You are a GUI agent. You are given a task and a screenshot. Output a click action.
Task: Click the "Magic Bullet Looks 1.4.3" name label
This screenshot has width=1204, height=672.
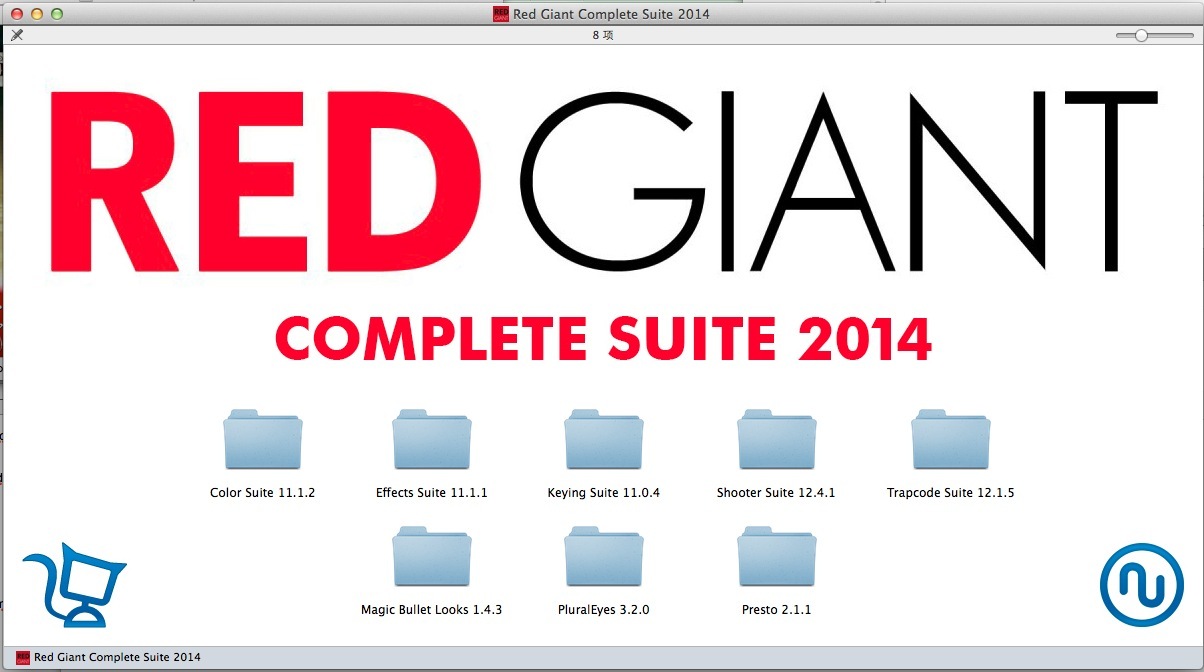(x=431, y=610)
